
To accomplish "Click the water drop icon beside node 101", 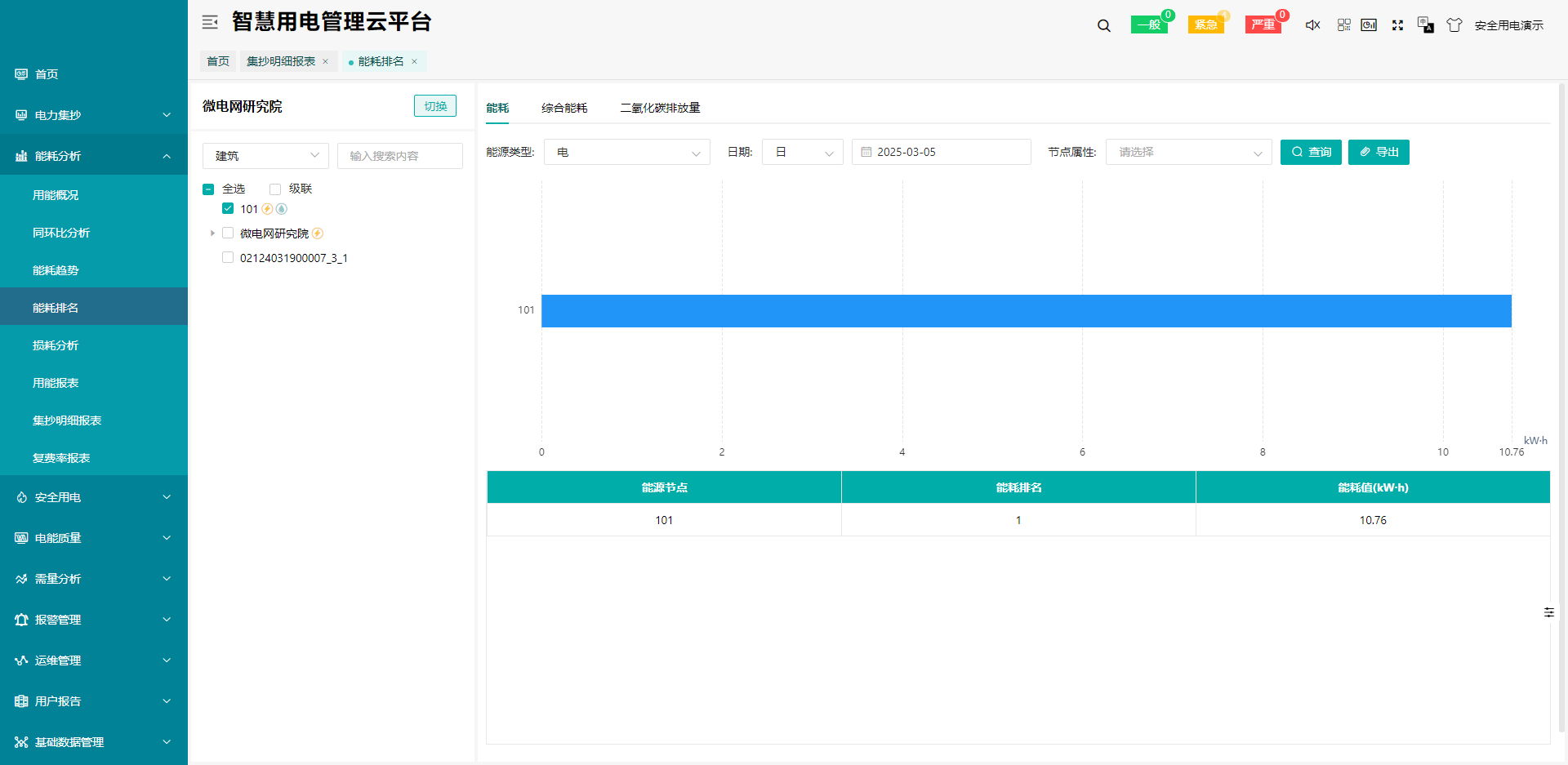I will (x=282, y=209).
